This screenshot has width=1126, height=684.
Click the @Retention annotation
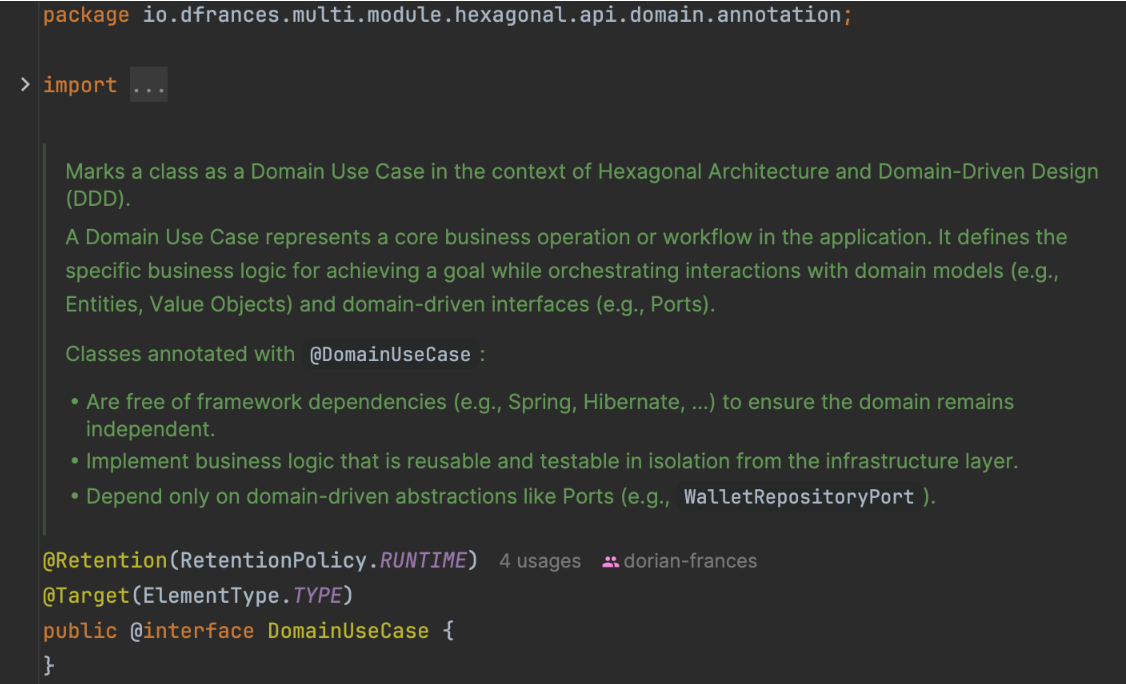105,560
